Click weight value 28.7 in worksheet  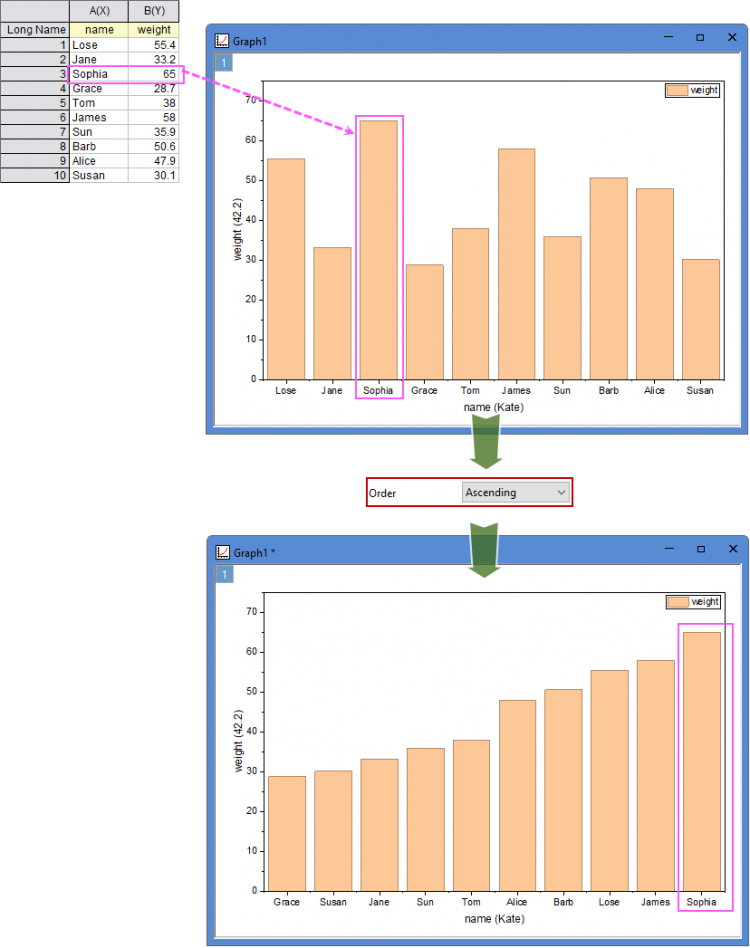pos(154,88)
